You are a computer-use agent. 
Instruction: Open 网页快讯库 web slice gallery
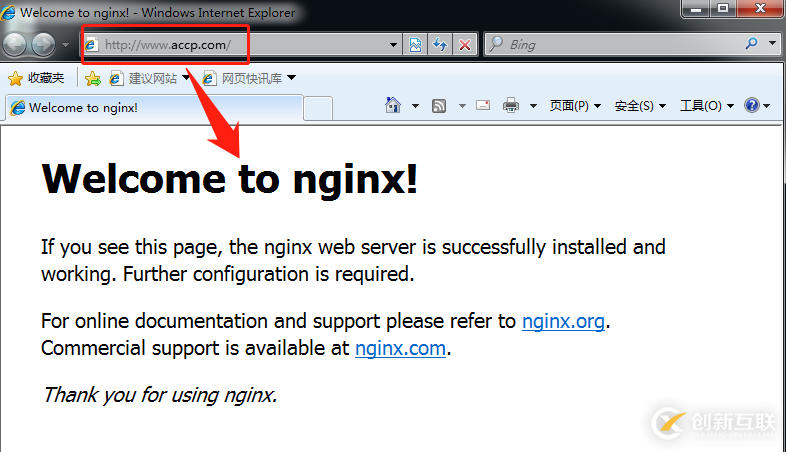(x=249, y=78)
